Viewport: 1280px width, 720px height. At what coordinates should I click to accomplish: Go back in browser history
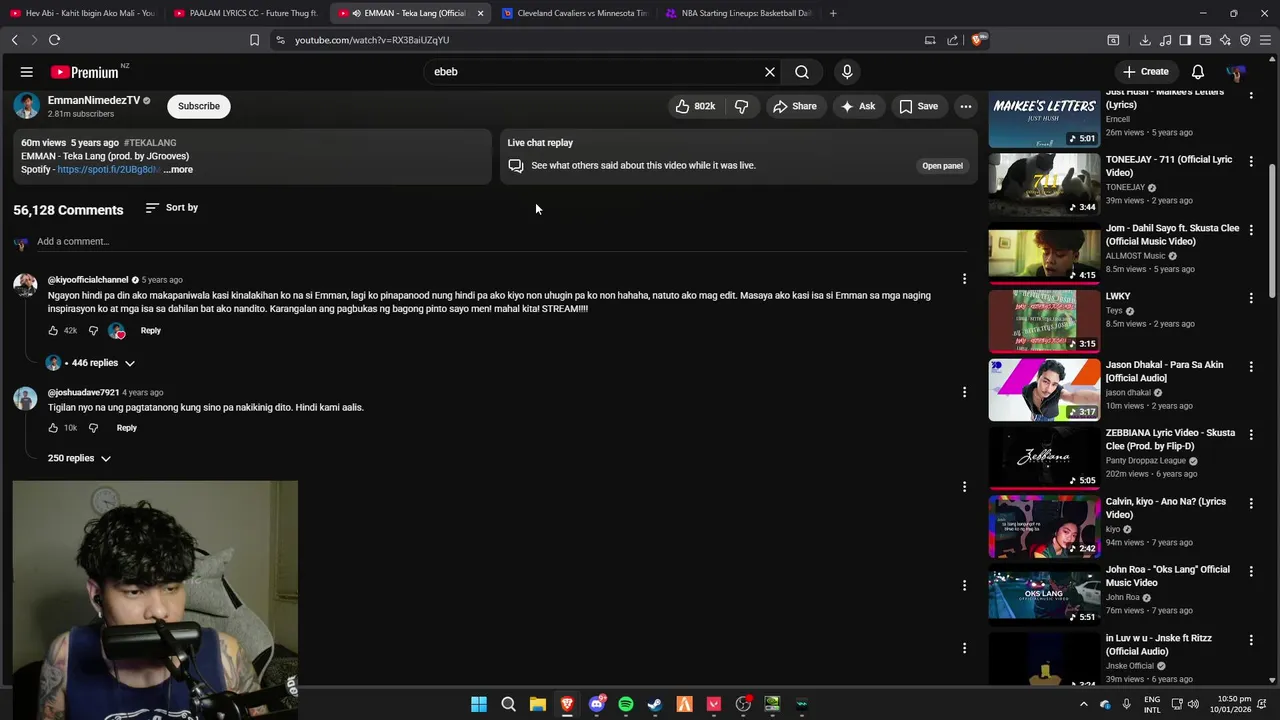pos(14,40)
